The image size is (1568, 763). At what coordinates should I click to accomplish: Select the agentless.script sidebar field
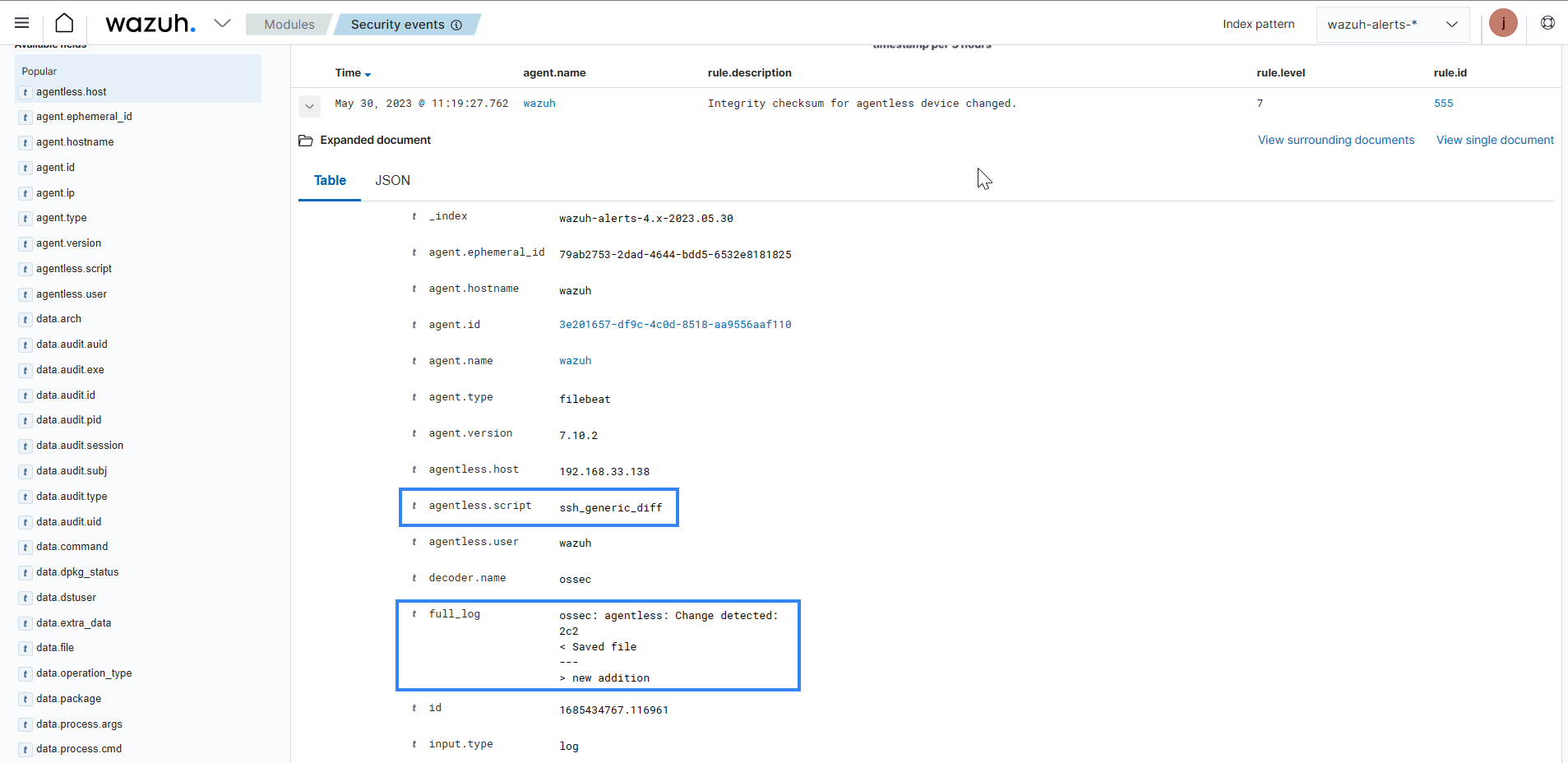coord(74,269)
